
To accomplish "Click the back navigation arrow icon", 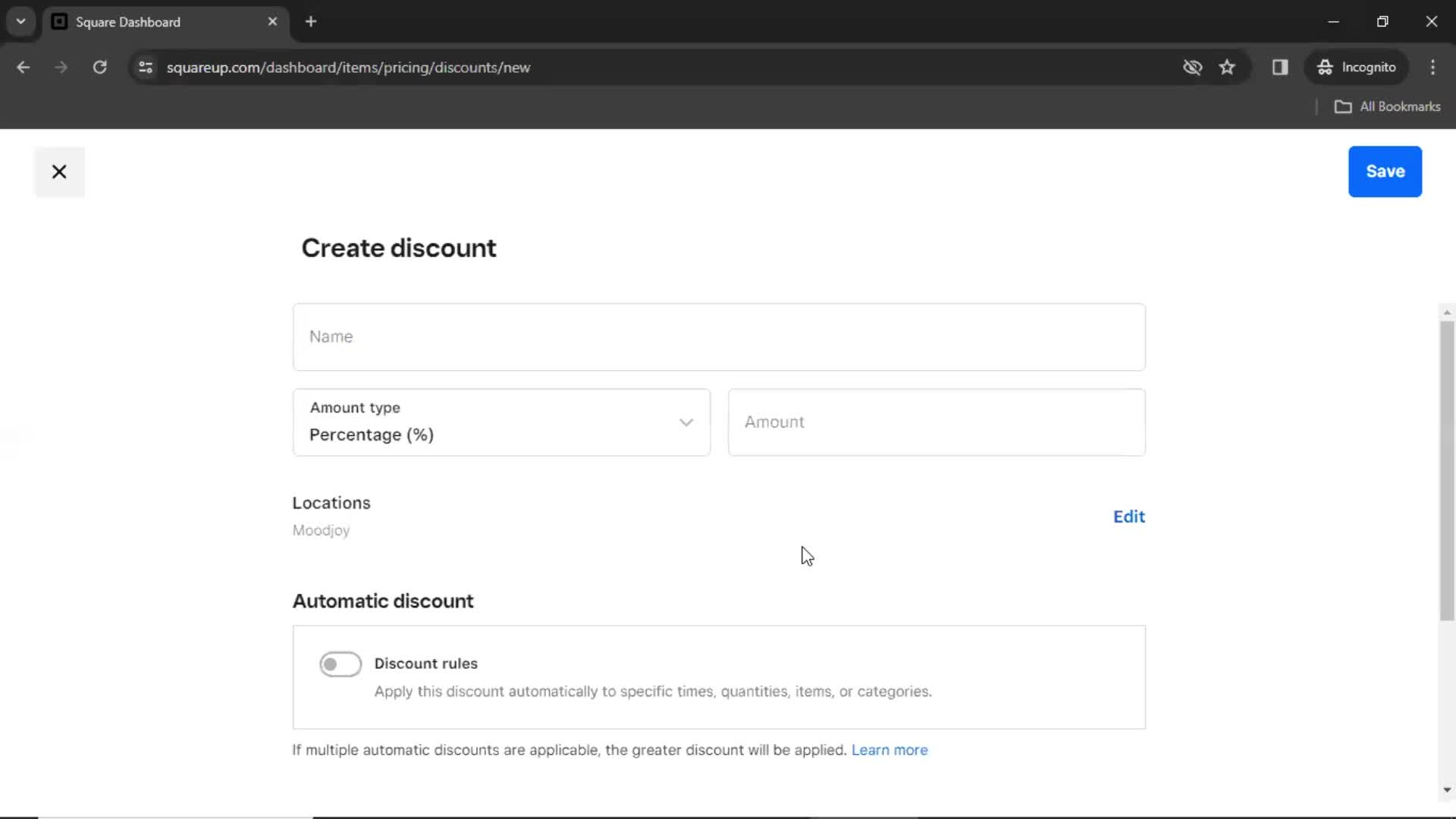I will tap(23, 67).
